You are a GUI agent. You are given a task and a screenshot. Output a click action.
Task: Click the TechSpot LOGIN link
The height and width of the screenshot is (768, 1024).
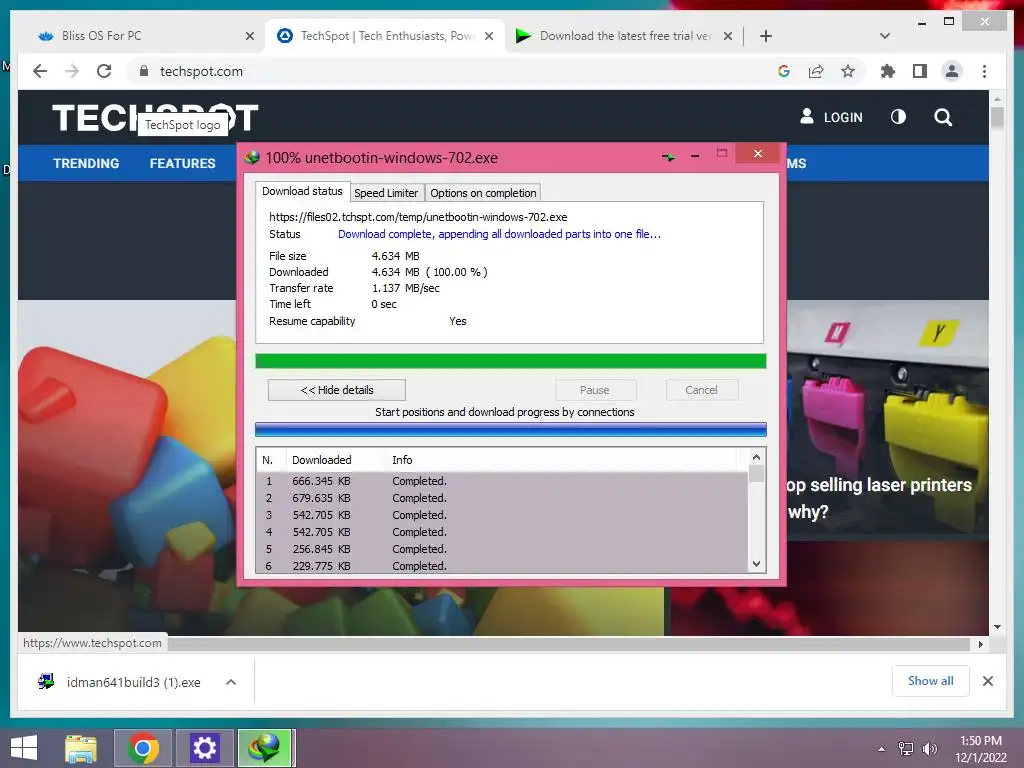[831, 117]
